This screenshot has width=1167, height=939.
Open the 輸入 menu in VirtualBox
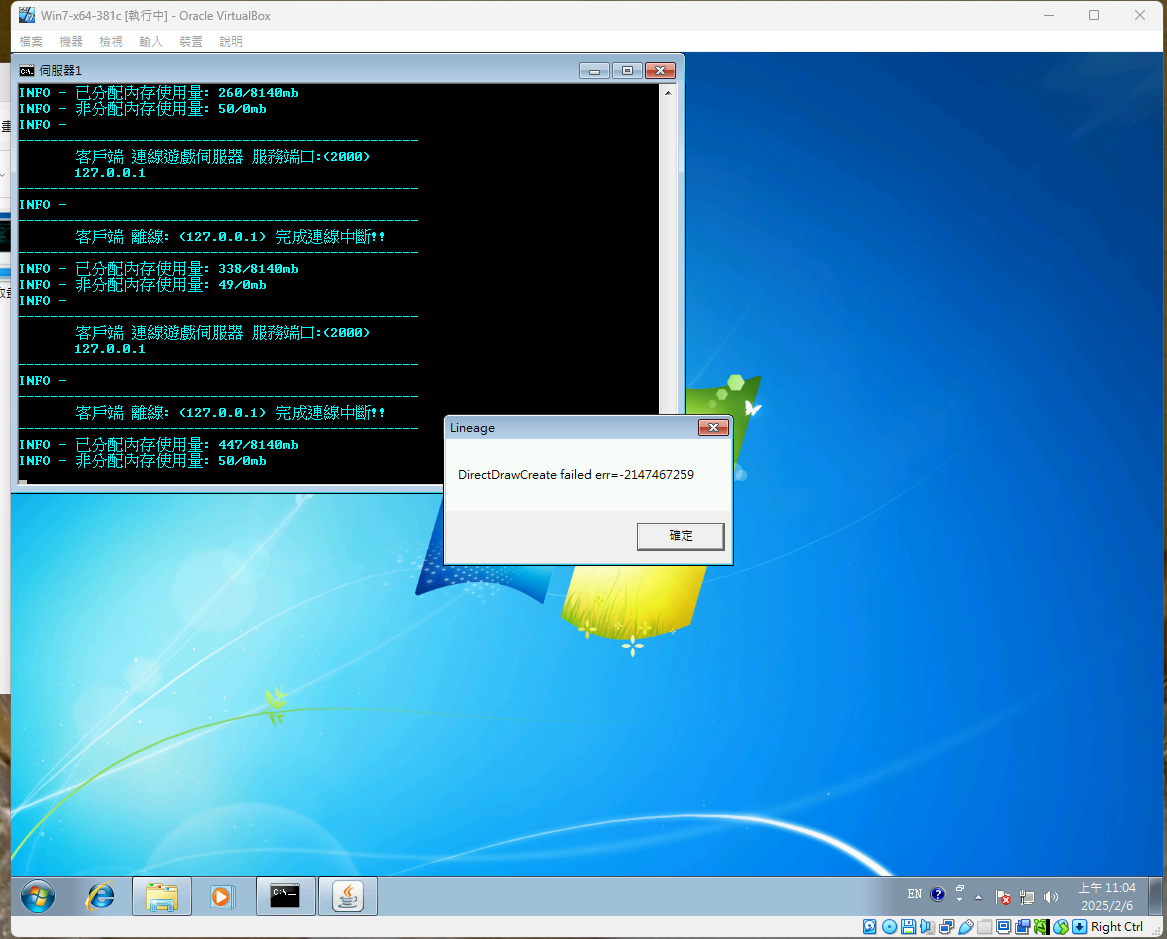click(151, 42)
